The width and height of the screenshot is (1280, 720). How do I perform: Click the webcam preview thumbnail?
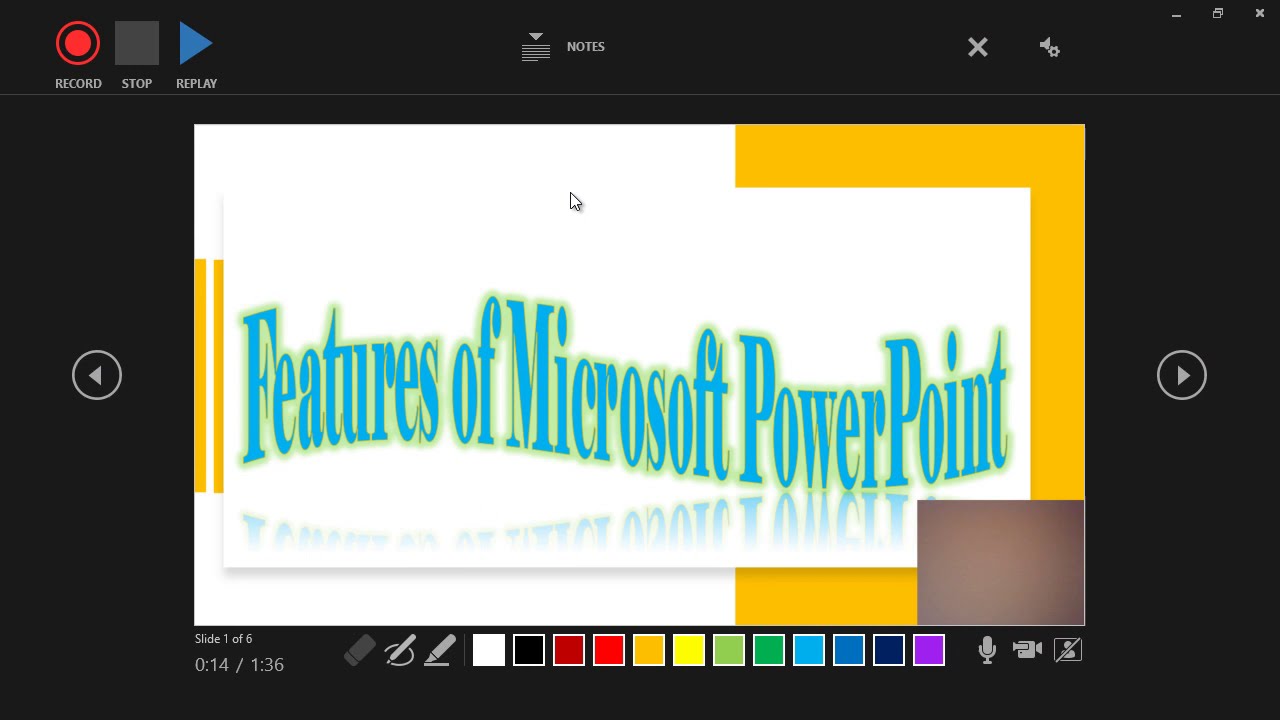[1001, 563]
